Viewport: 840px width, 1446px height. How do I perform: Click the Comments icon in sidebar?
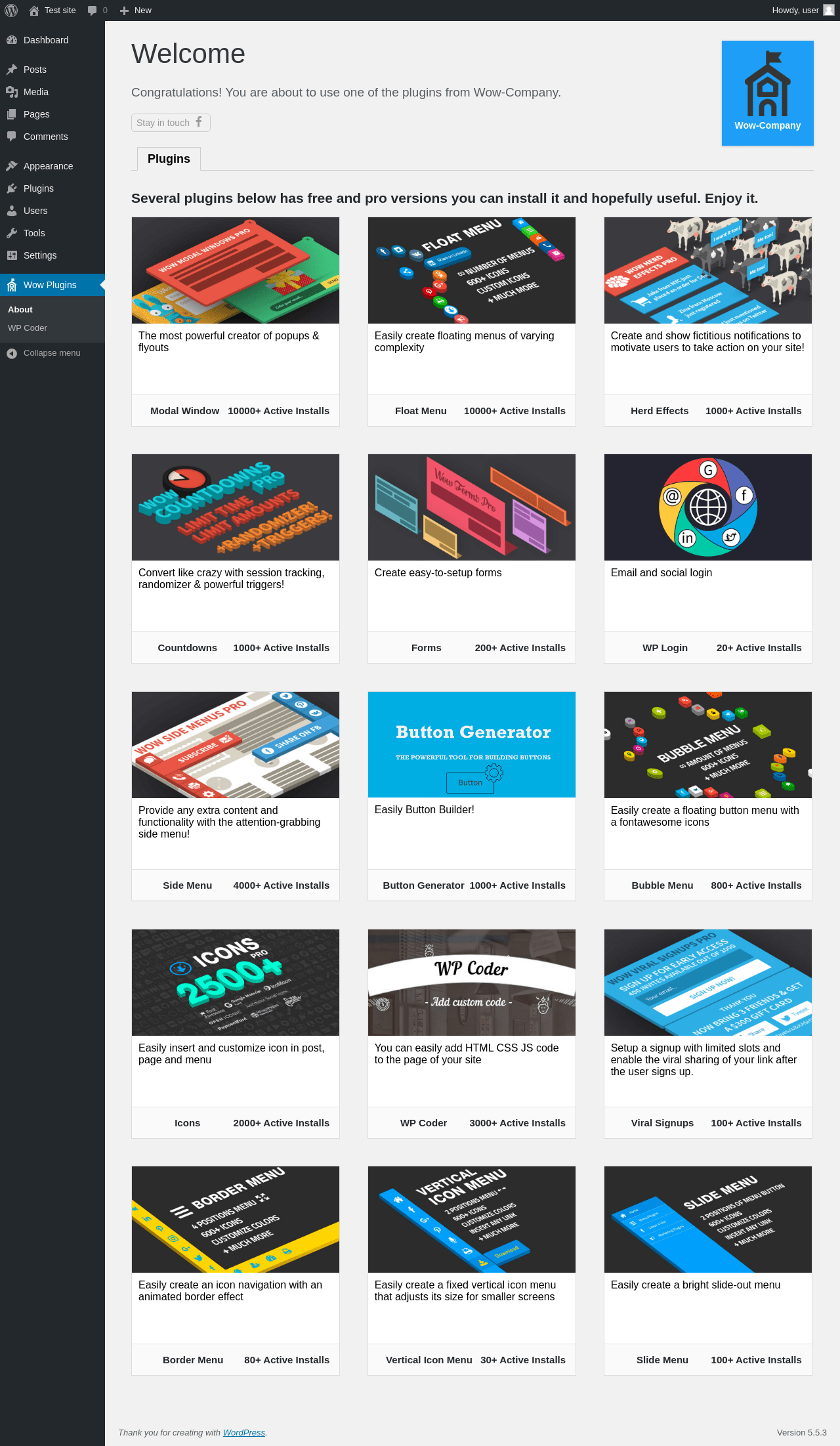pos(12,137)
